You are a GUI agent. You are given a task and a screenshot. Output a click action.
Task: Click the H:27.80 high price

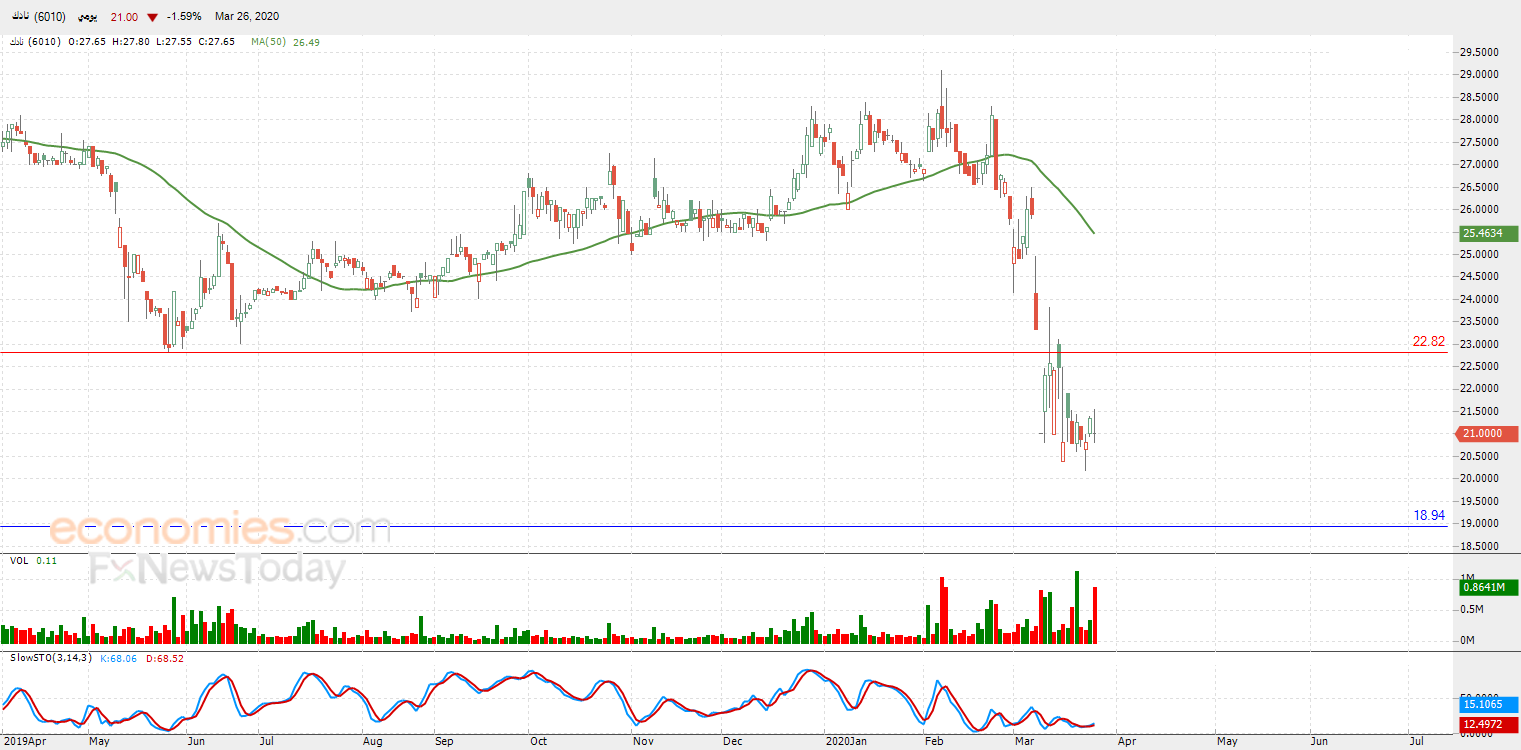click(x=130, y=42)
